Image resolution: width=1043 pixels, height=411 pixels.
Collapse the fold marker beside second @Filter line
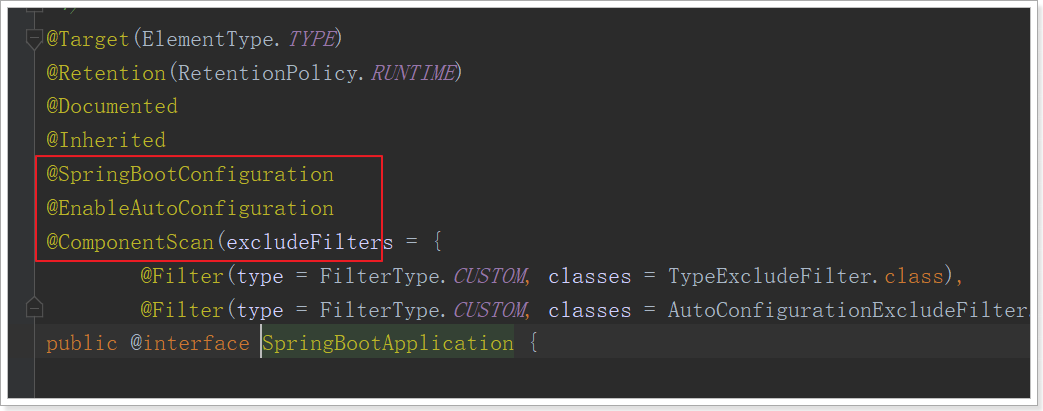coord(33,309)
